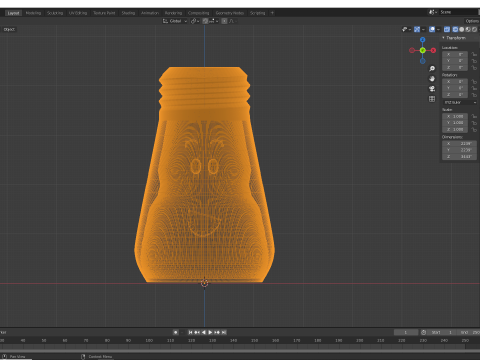Click the Scale X field
Image resolution: width=480 pixels, height=360 pixels.
(455, 116)
